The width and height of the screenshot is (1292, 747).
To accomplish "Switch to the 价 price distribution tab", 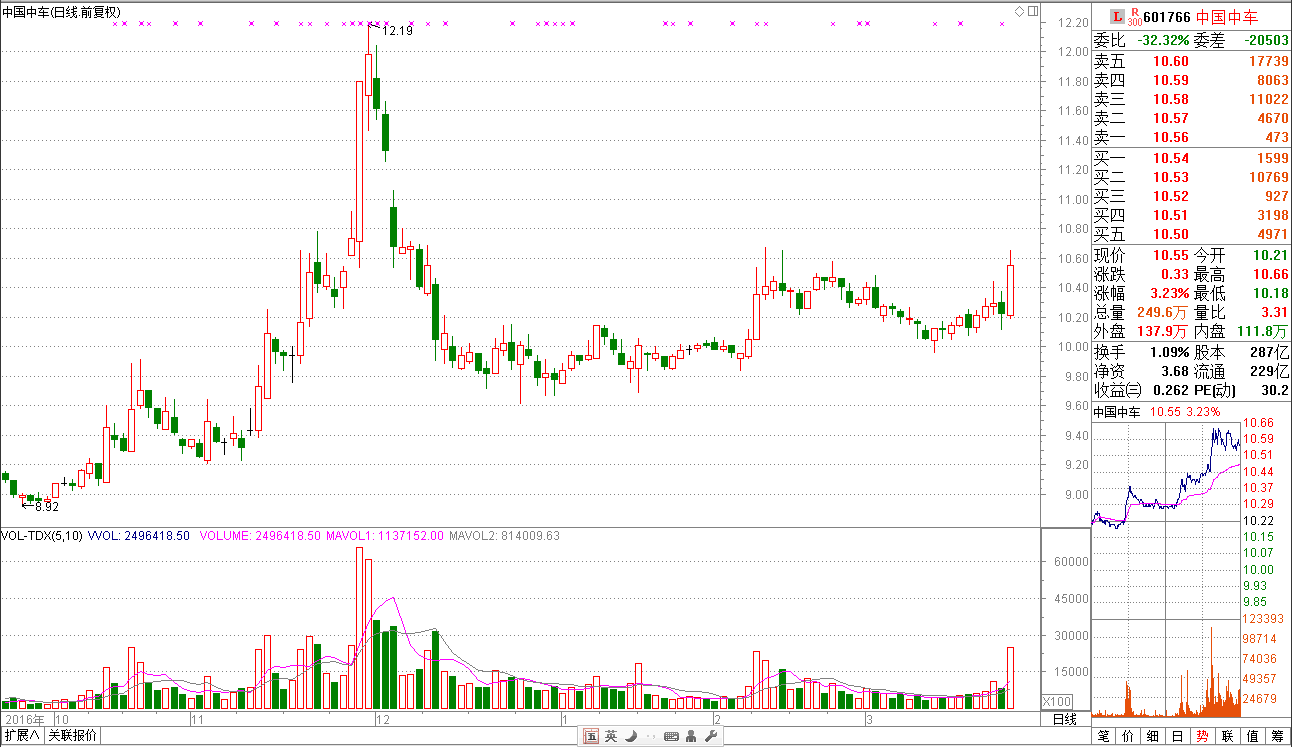I will click(x=1128, y=737).
